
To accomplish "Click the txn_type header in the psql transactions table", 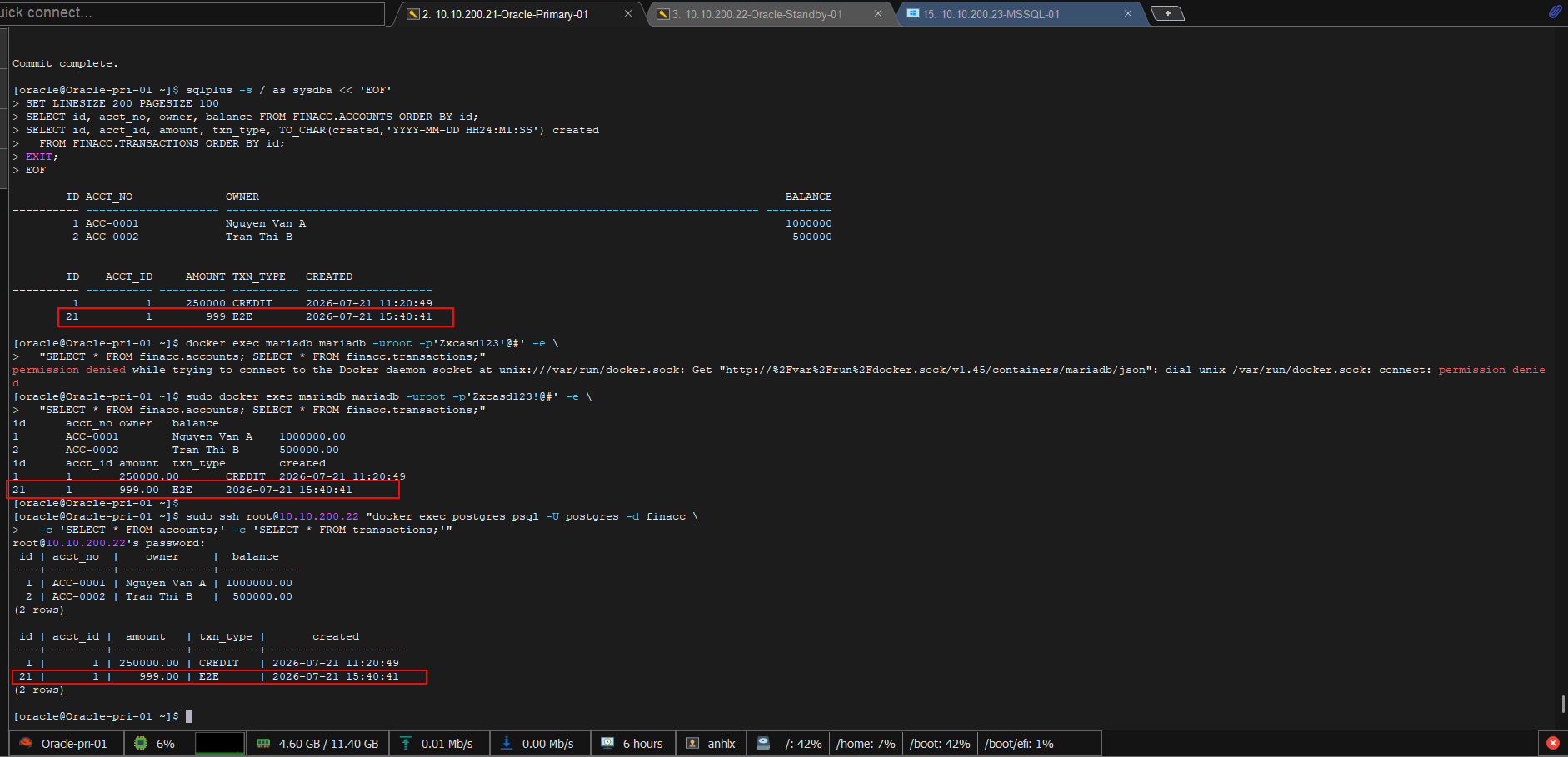I will (226, 636).
